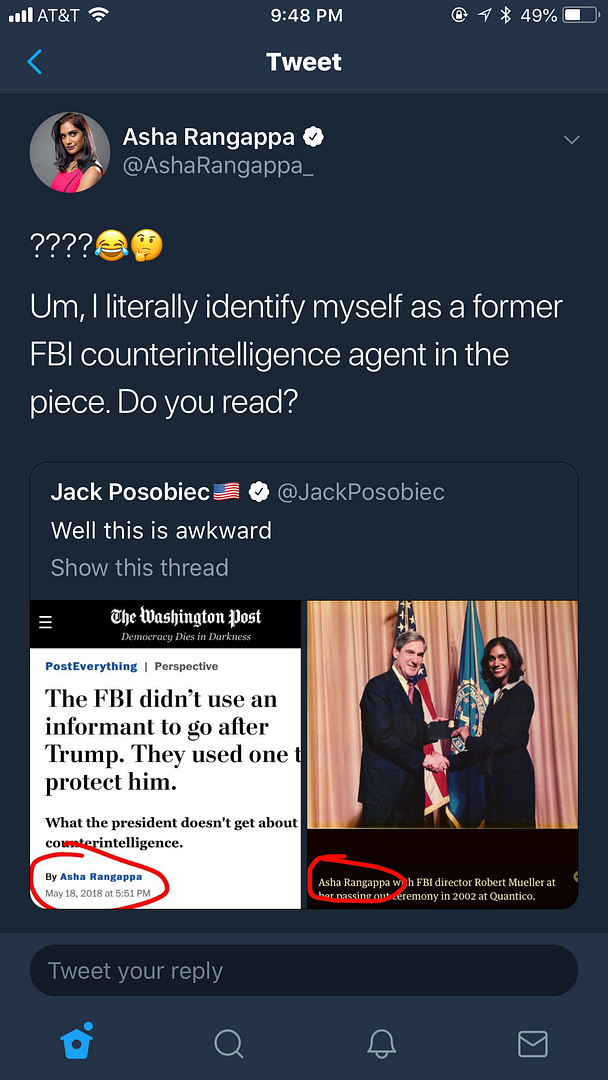Tap the back arrow icon
Viewport: 608px width, 1080px height.
35,62
